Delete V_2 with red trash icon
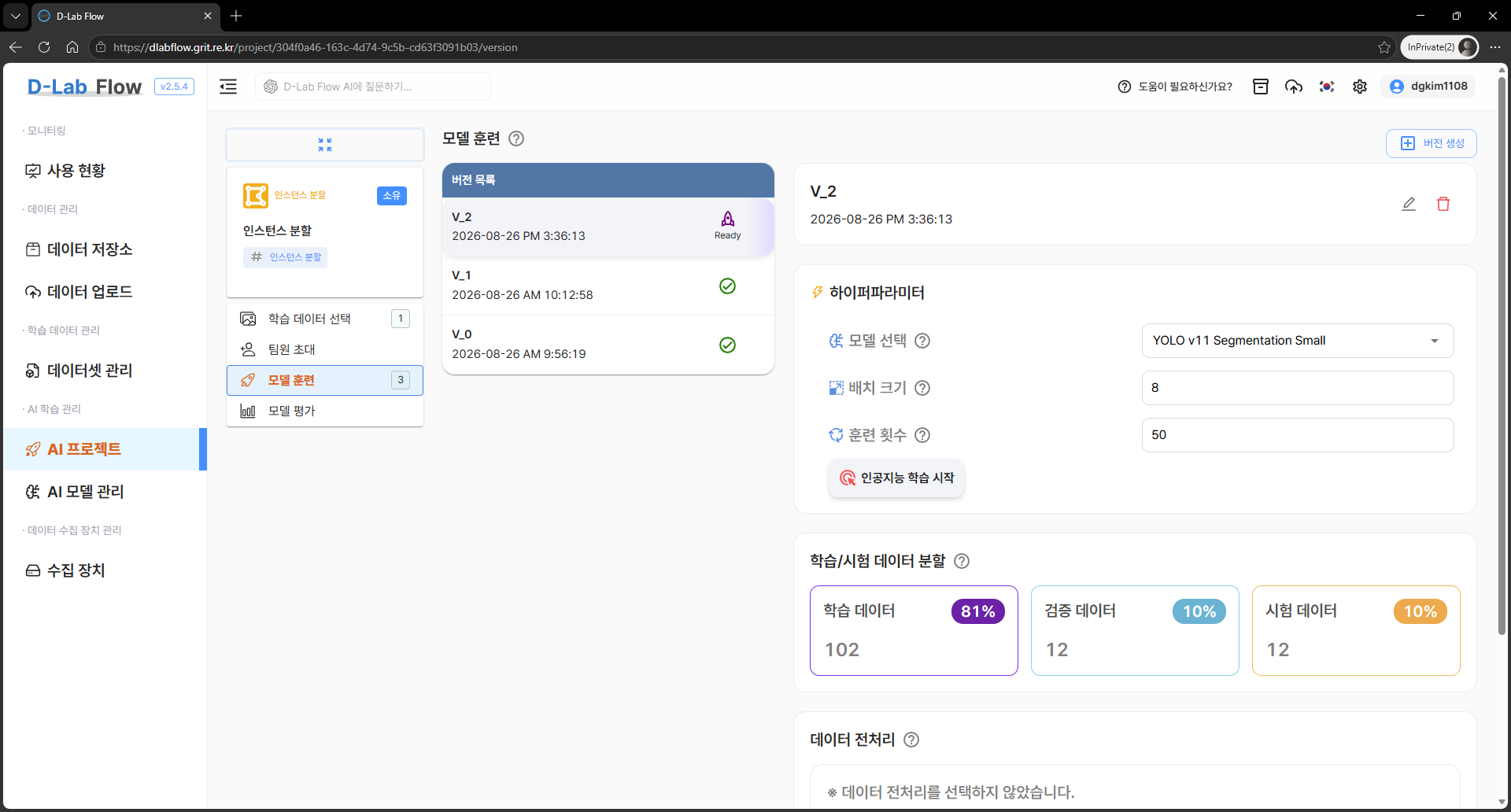The image size is (1511, 812). (x=1443, y=204)
